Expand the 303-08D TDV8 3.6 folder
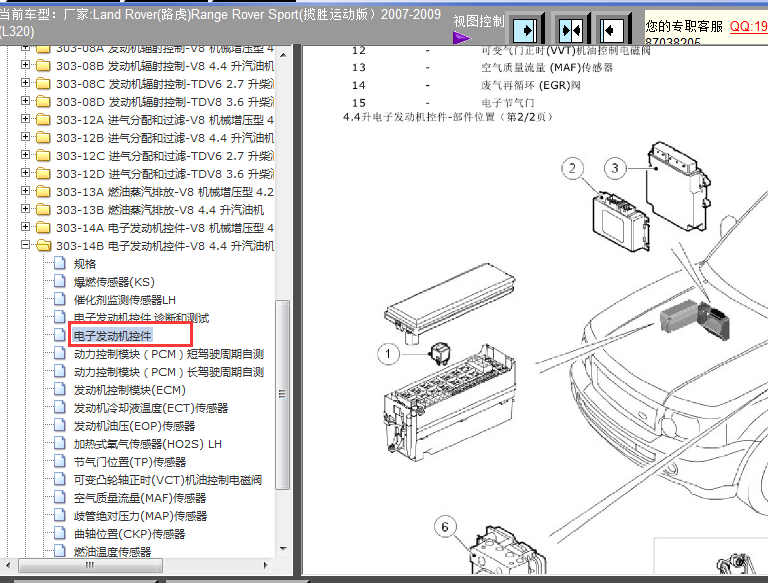768x583 pixels. point(25,101)
